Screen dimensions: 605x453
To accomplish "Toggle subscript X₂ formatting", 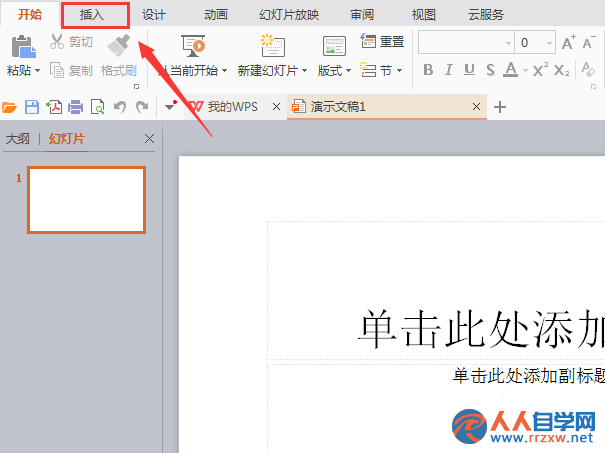I will pyautogui.click(x=561, y=70).
